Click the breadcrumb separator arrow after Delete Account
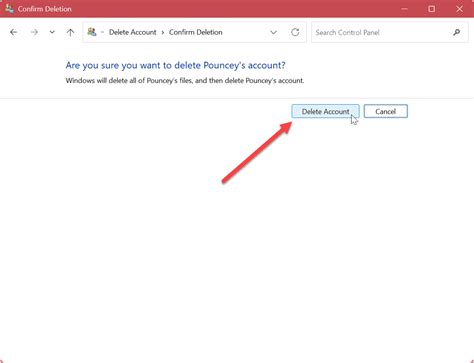The image size is (474, 363). 163,33
